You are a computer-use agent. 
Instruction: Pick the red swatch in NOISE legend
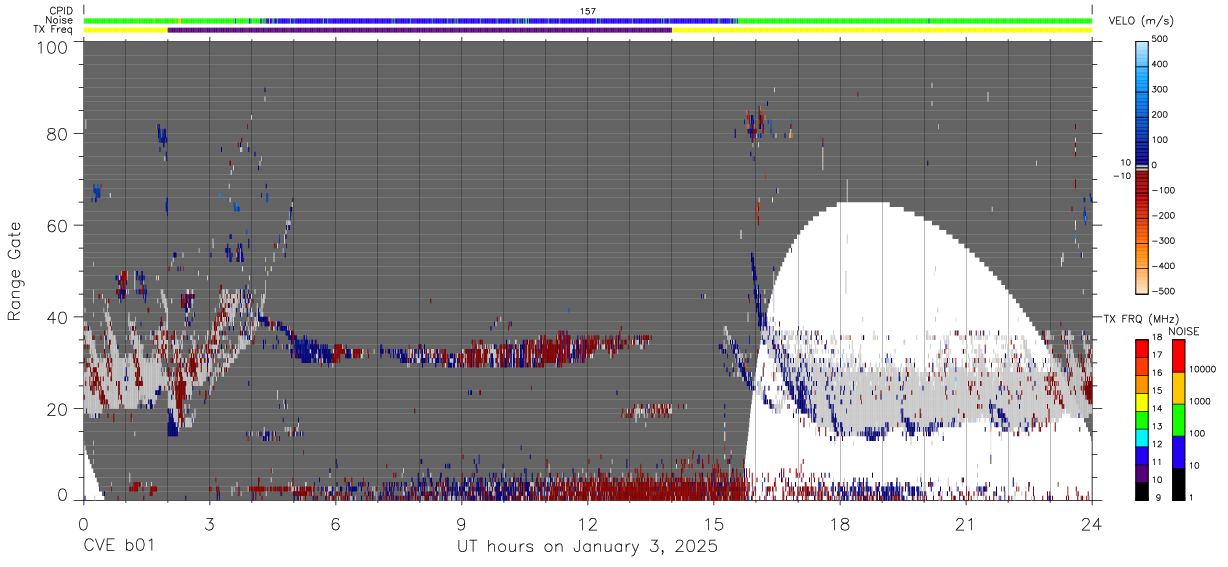[x=1176, y=355]
